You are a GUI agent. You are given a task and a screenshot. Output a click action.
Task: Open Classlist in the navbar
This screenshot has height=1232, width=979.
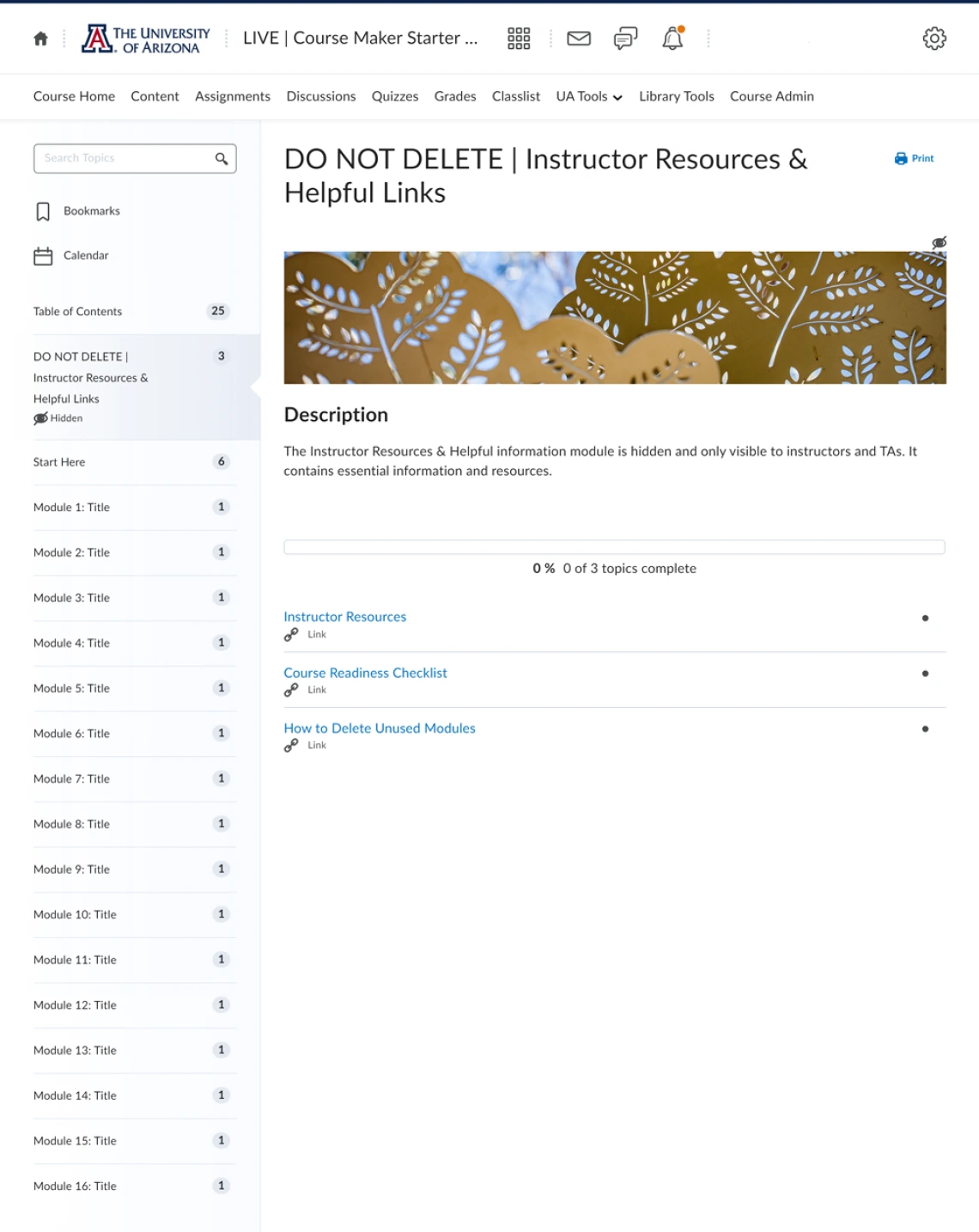(x=516, y=96)
